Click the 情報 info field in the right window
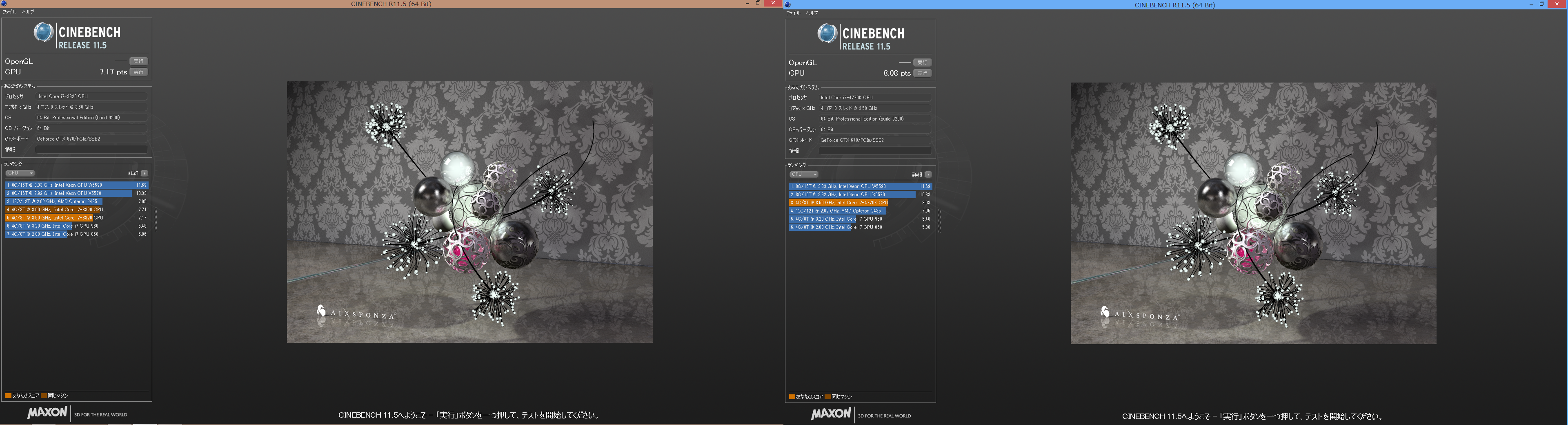The width and height of the screenshot is (1568, 425). pyautogui.click(x=875, y=151)
